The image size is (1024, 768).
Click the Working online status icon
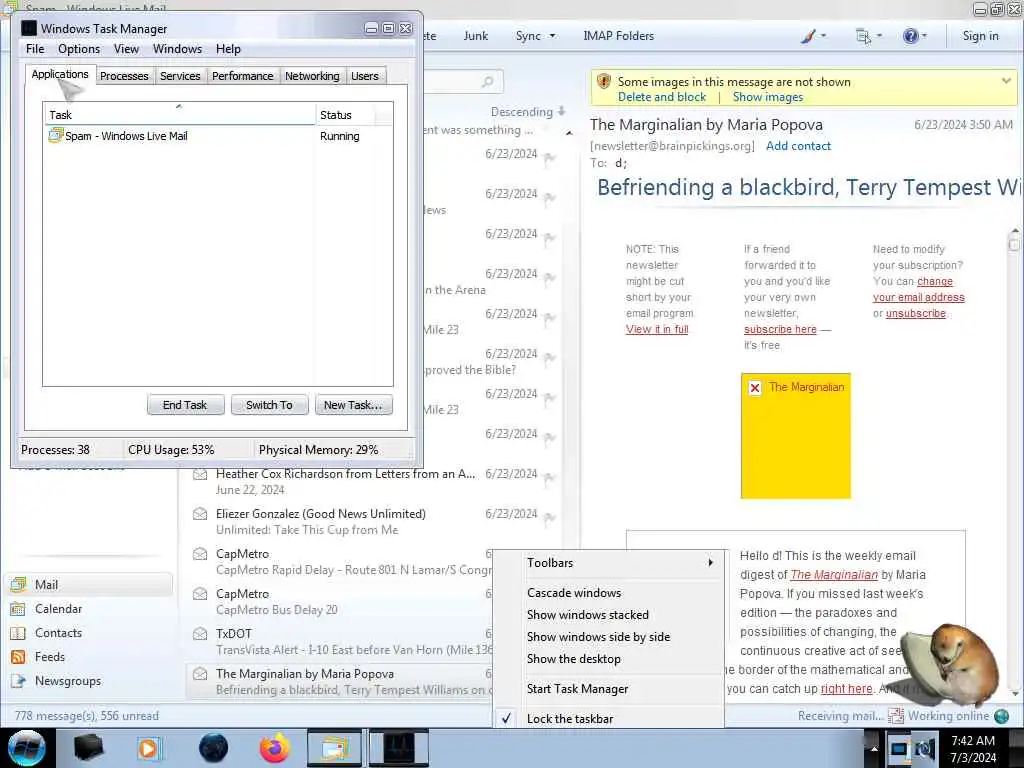pyautogui.click(x=1001, y=716)
